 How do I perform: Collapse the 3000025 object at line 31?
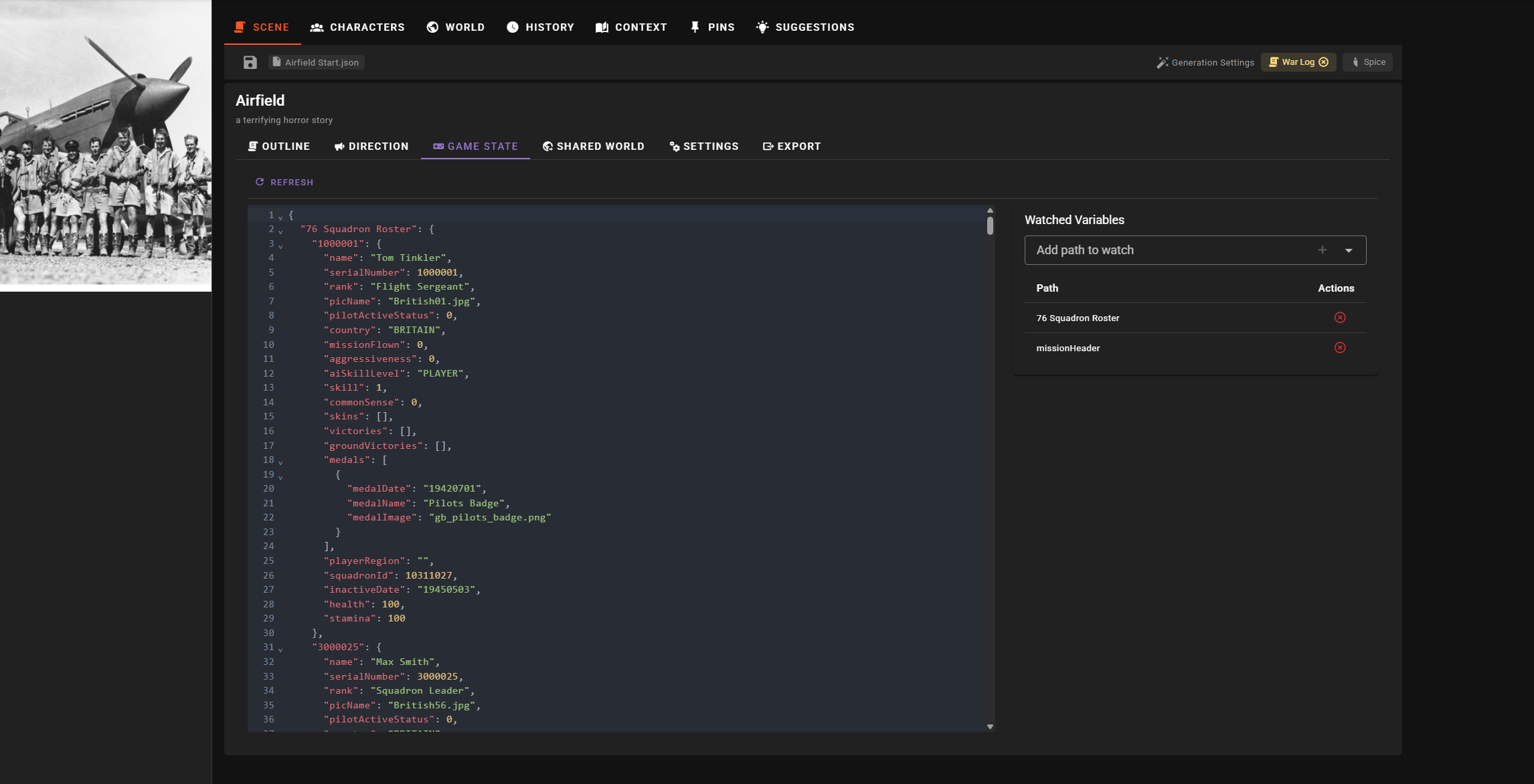pyautogui.click(x=280, y=649)
